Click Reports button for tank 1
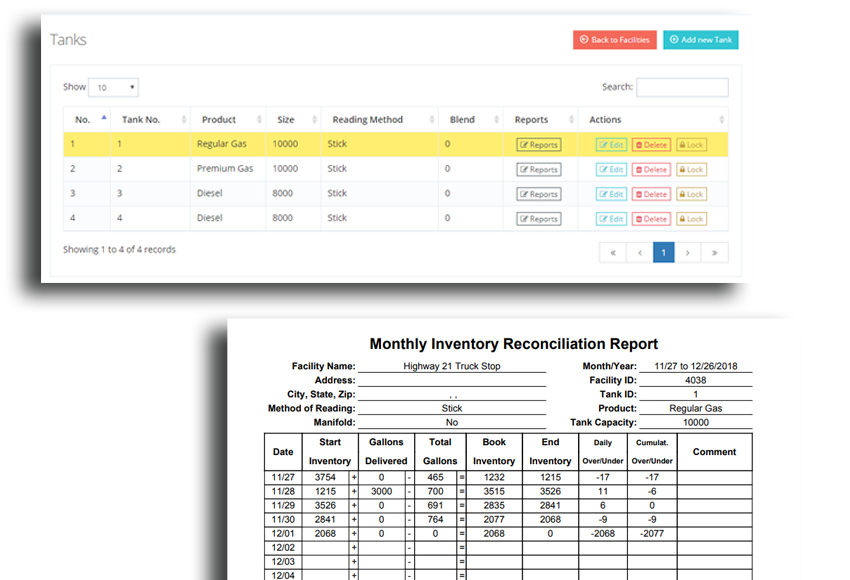 pyautogui.click(x=539, y=145)
